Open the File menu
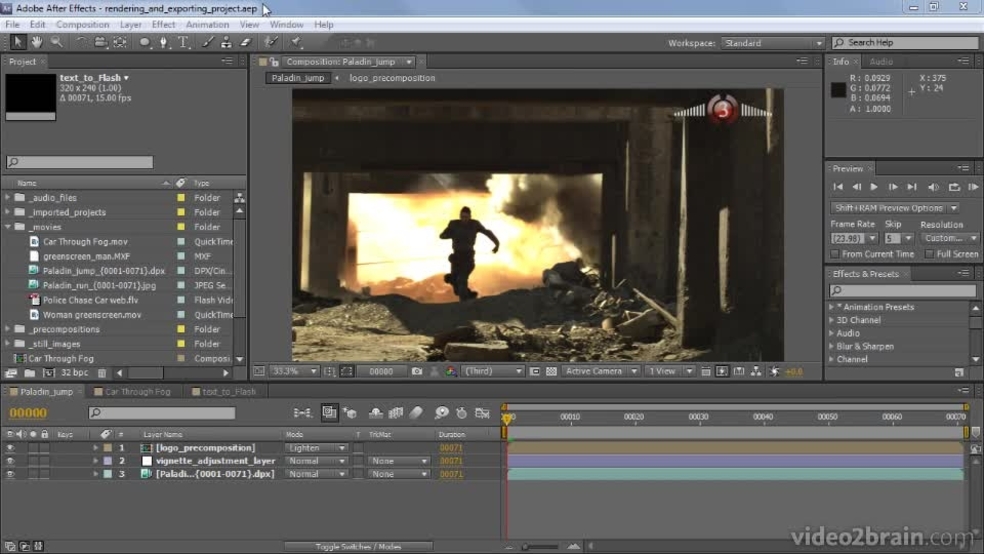Viewport: 984px width, 554px height. 12,24
